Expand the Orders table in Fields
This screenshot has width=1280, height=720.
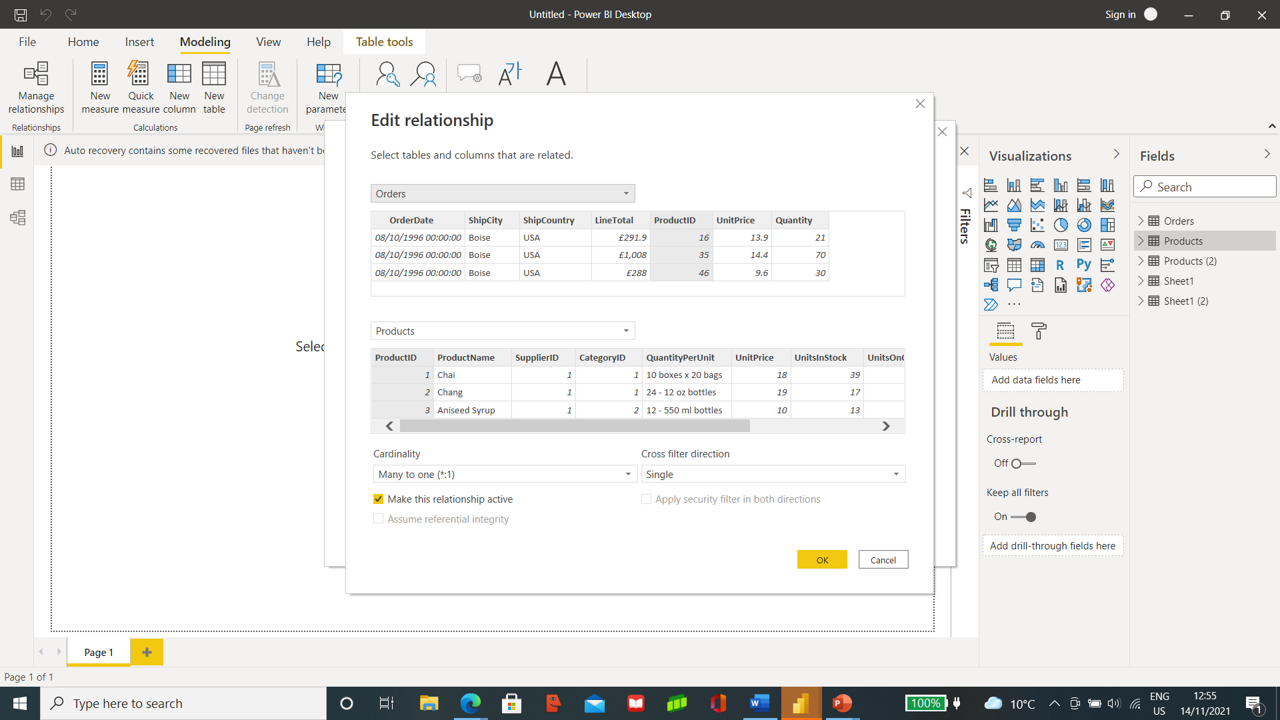pos(1141,221)
